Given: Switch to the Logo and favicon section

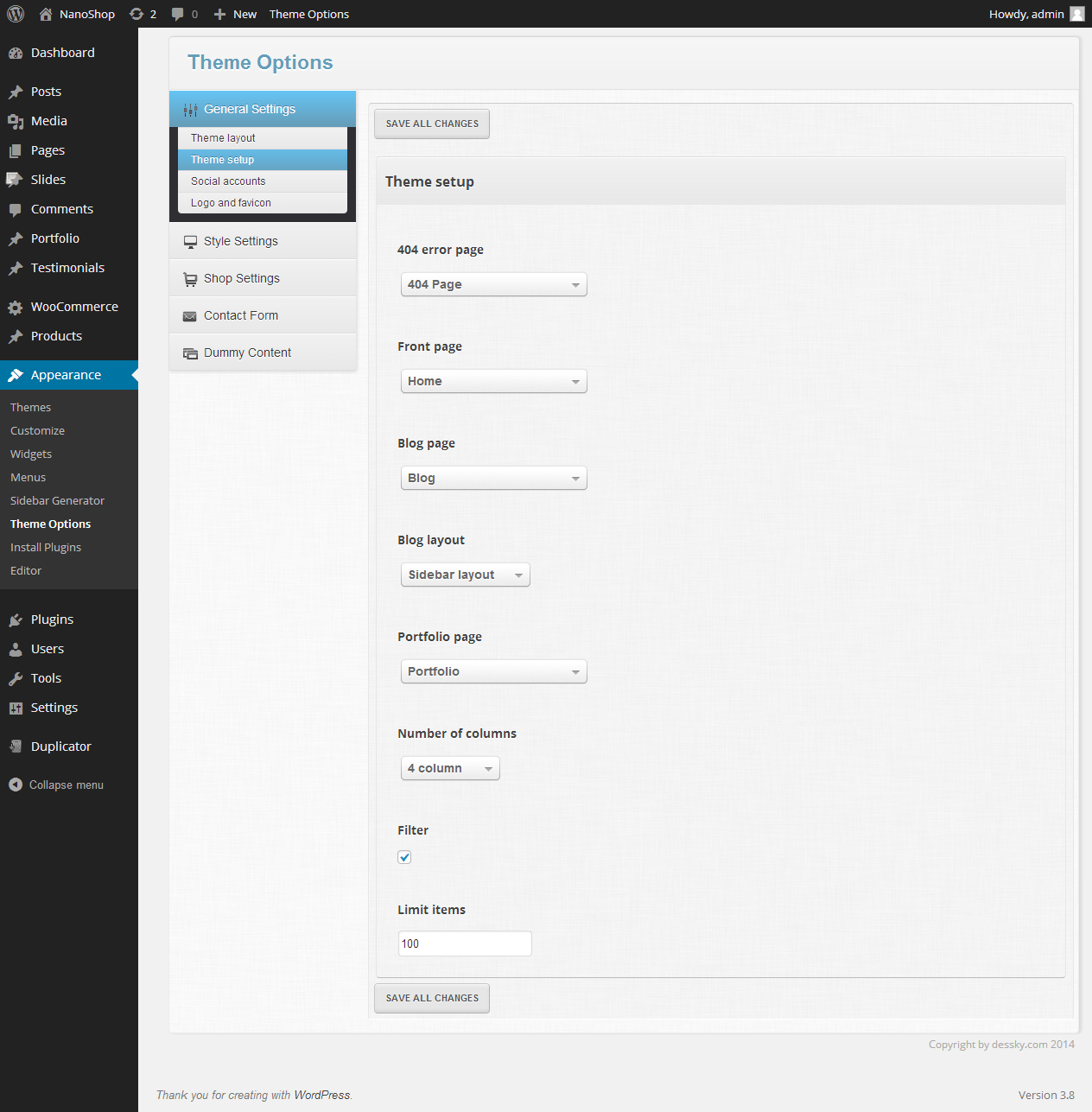Looking at the screenshot, I should (231, 203).
